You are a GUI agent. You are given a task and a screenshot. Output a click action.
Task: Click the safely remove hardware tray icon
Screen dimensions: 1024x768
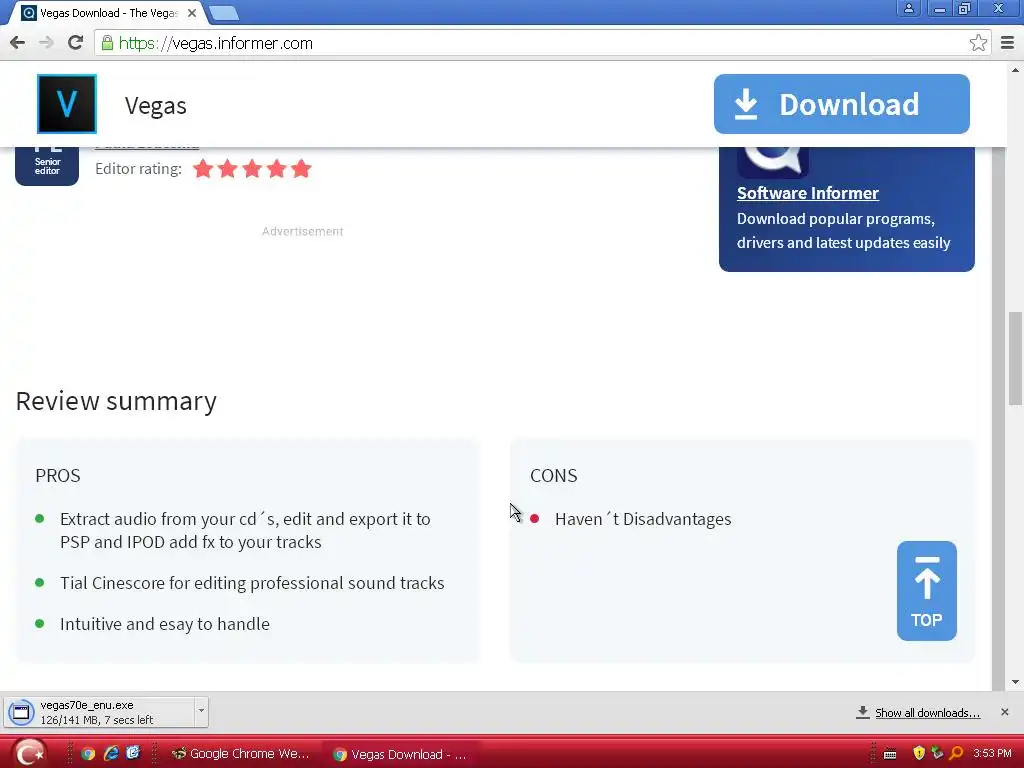937,753
